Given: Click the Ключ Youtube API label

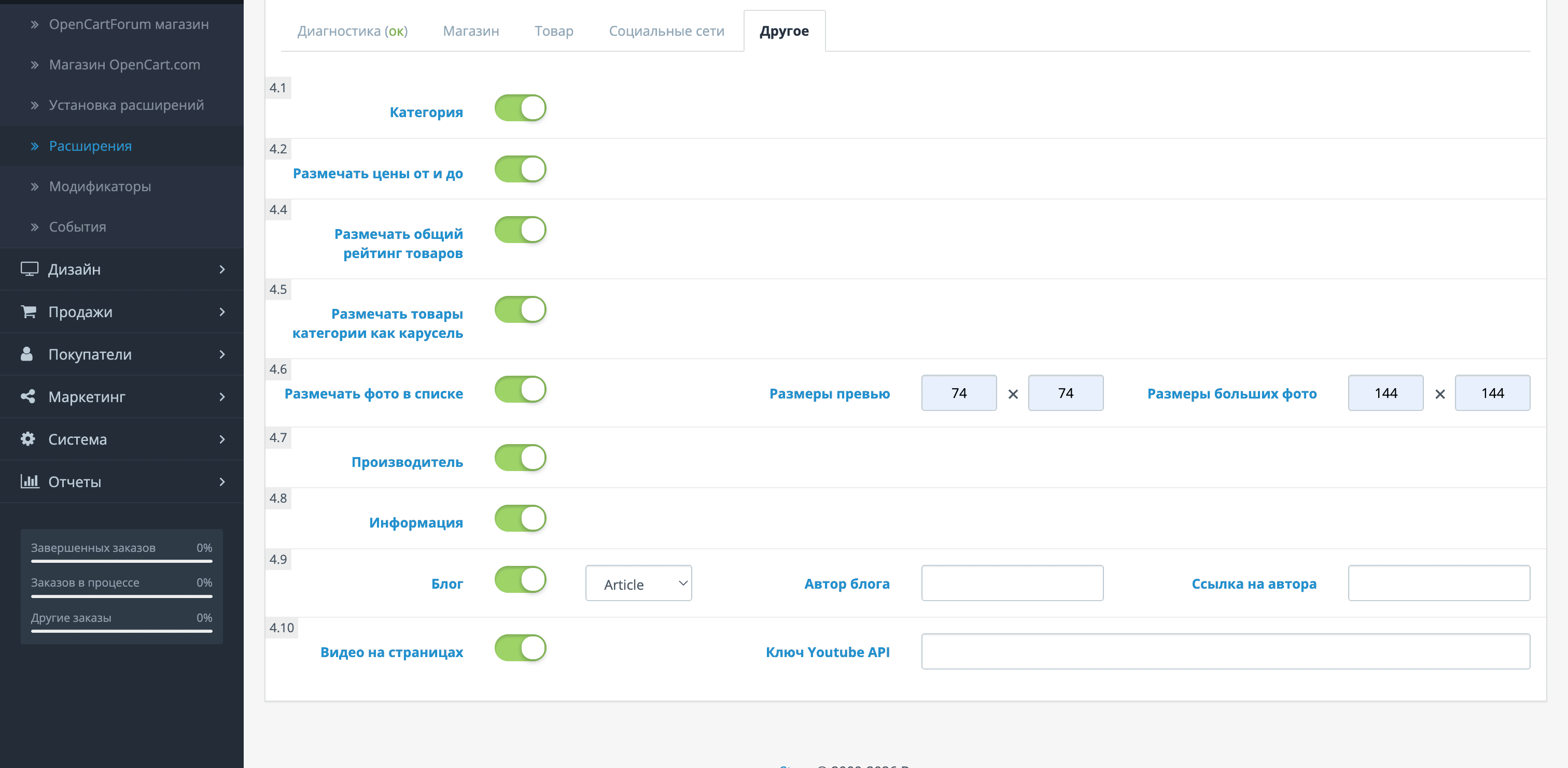Looking at the screenshot, I should pyautogui.click(x=827, y=652).
